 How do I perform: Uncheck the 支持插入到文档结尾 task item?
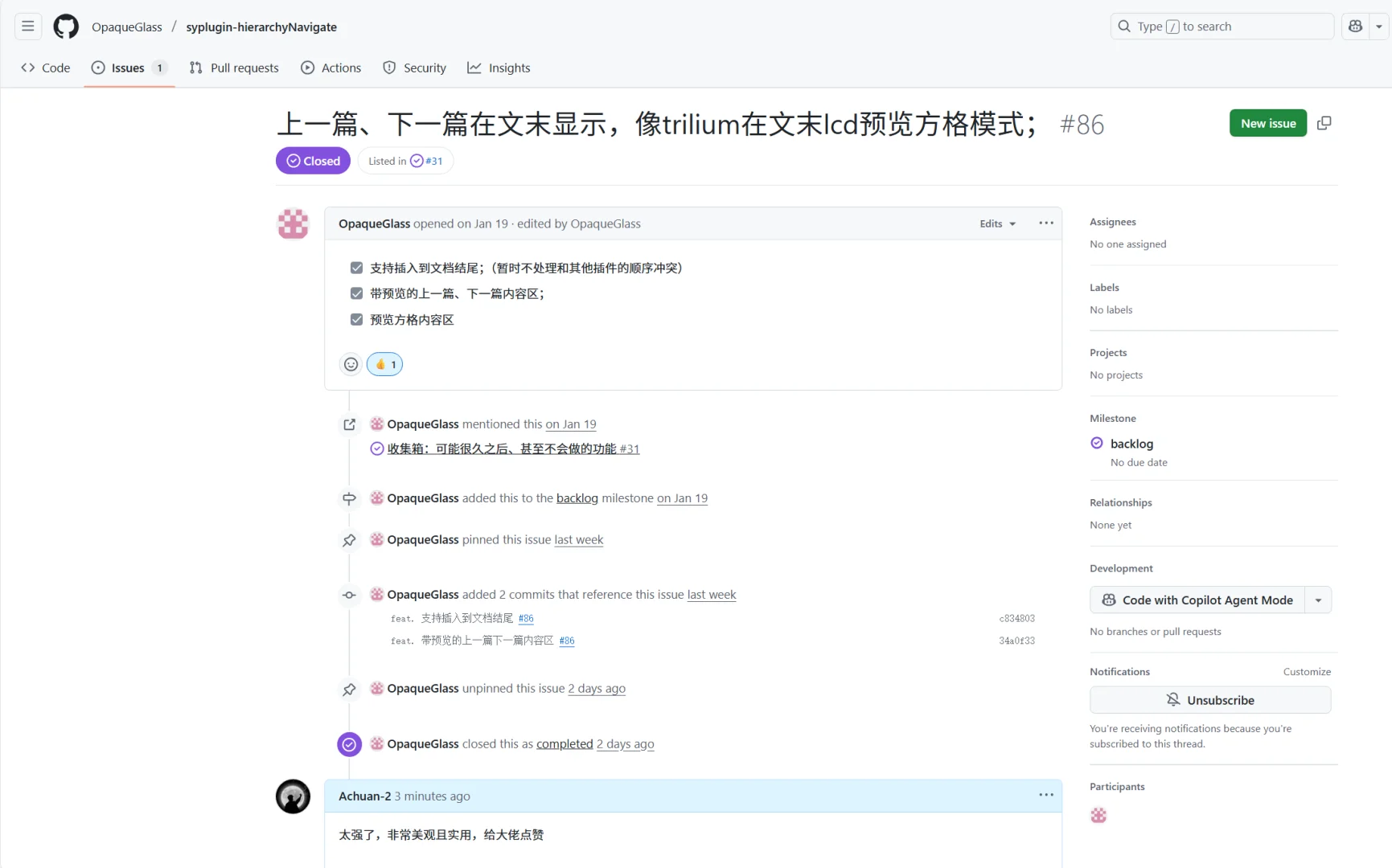[x=356, y=267]
